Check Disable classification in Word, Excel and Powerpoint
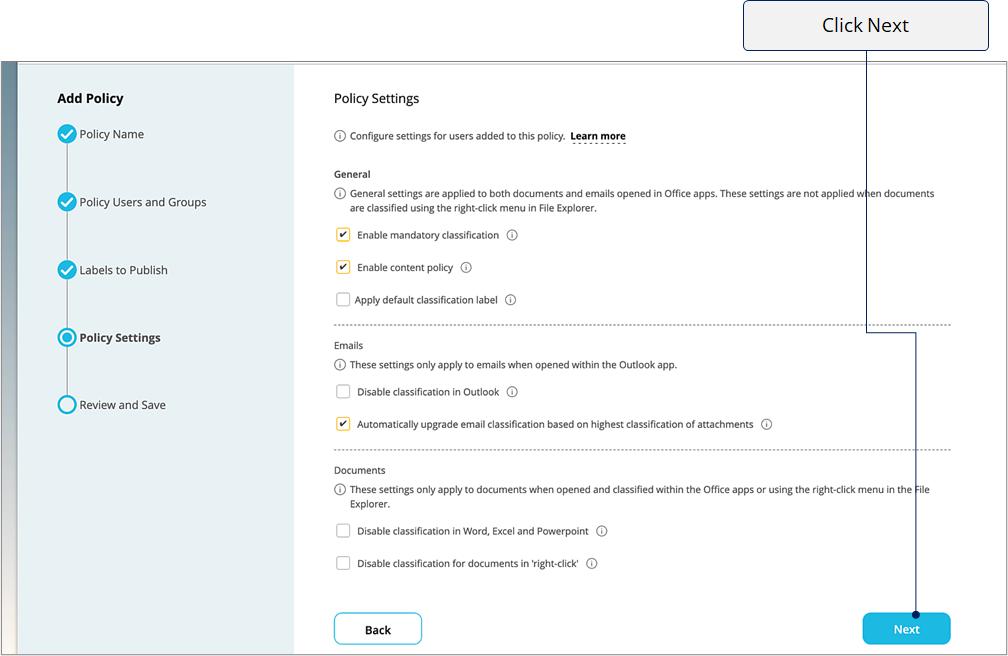Image resolution: width=1008 pixels, height=656 pixels. 343,531
